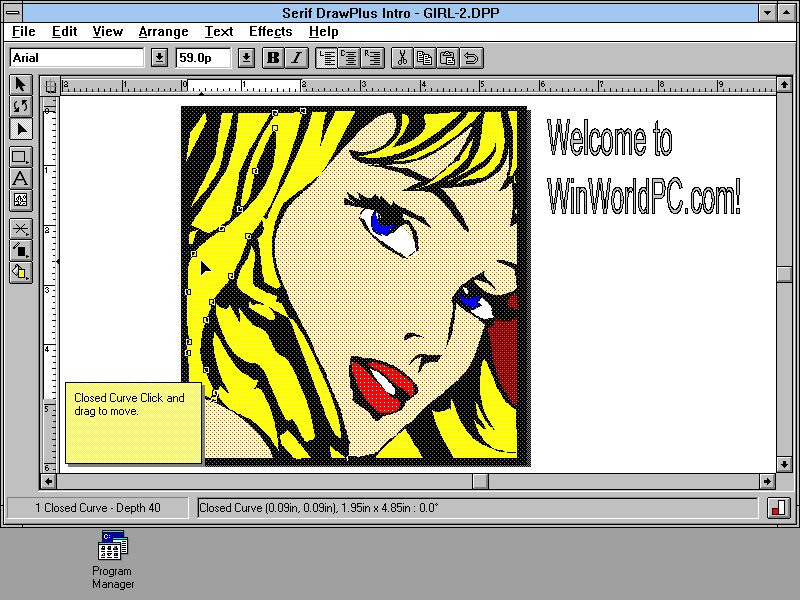
Task: Open the View menu
Action: 108,32
